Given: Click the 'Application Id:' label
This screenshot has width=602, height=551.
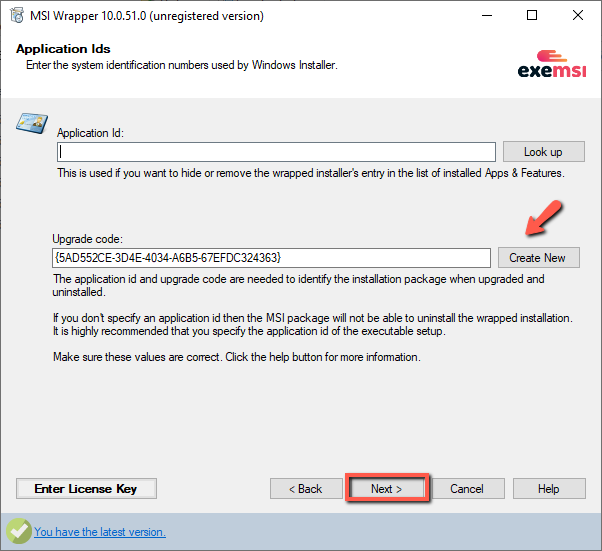Looking at the screenshot, I should coord(91,133).
